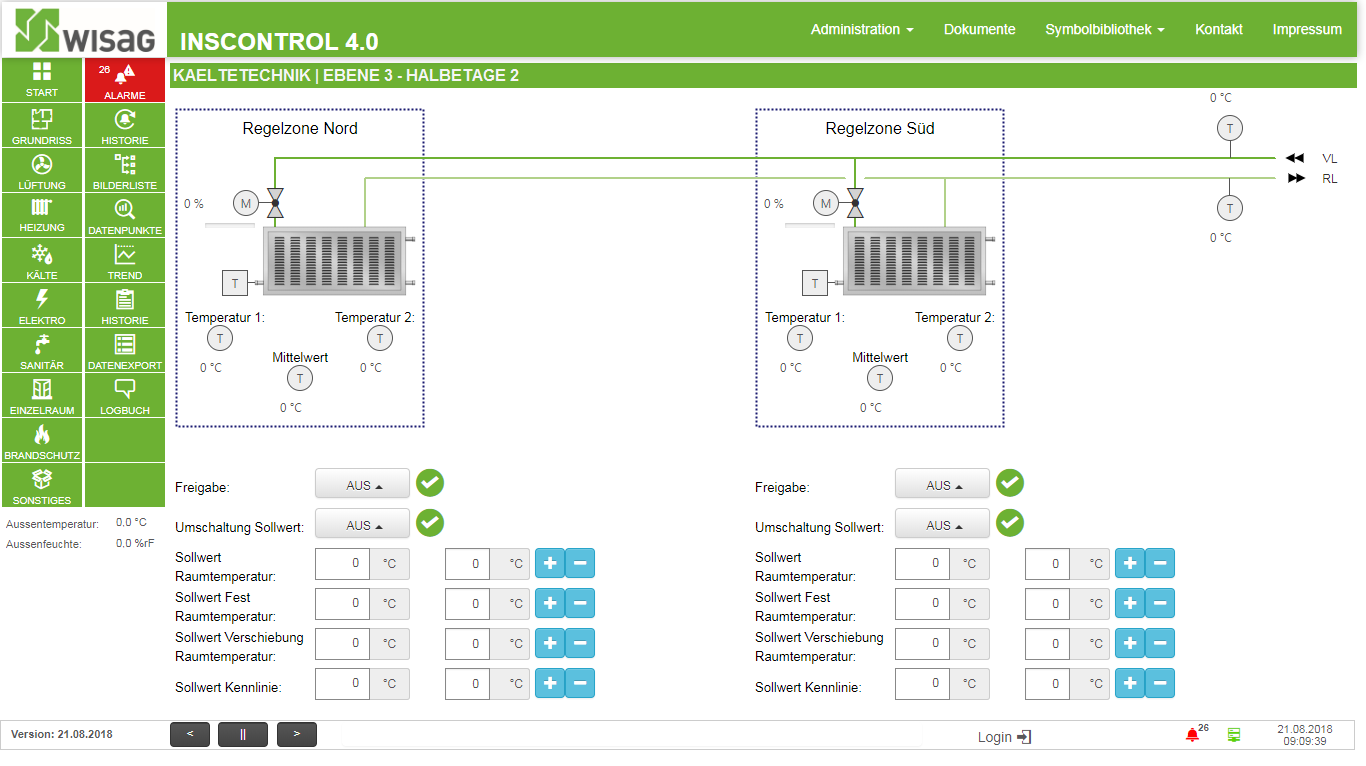Go to GRUNDRISS floor plan view
Screen dimensions: 1366x766
[42, 126]
